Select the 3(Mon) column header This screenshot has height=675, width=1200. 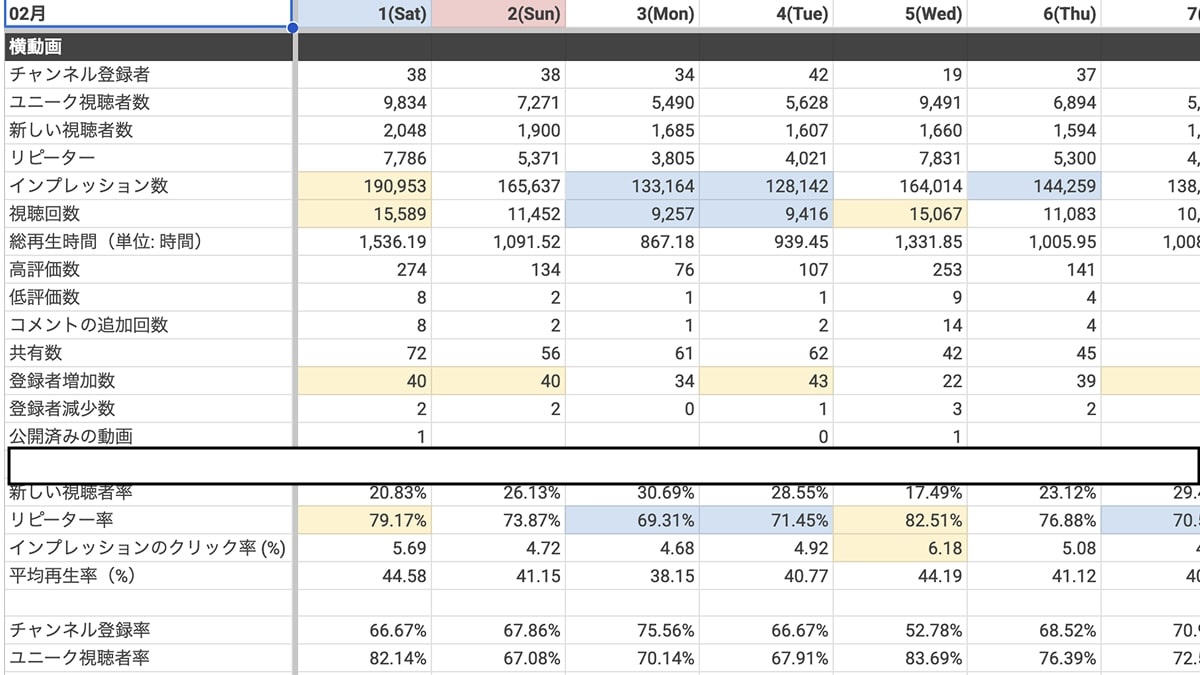633,13
